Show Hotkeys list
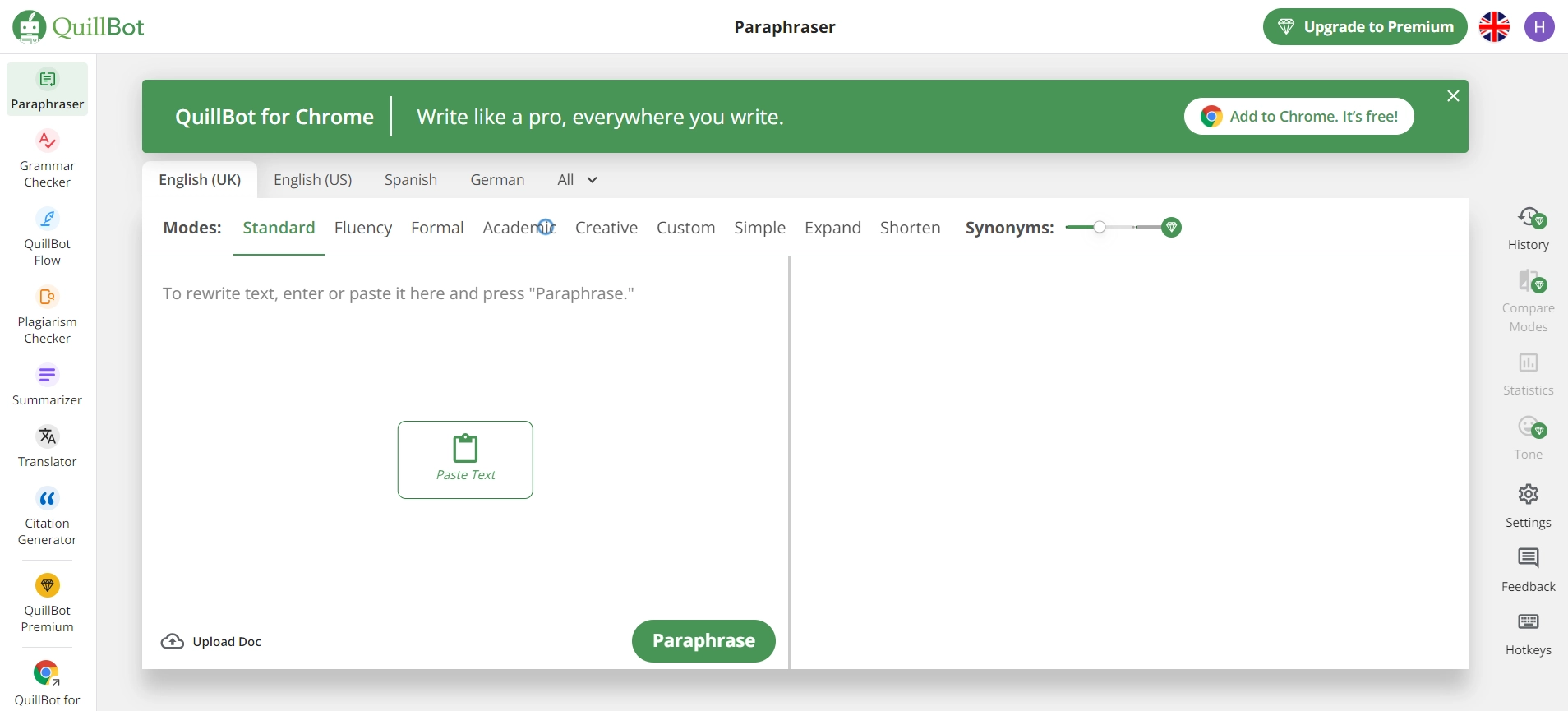This screenshot has width=1568, height=711. point(1529,634)
